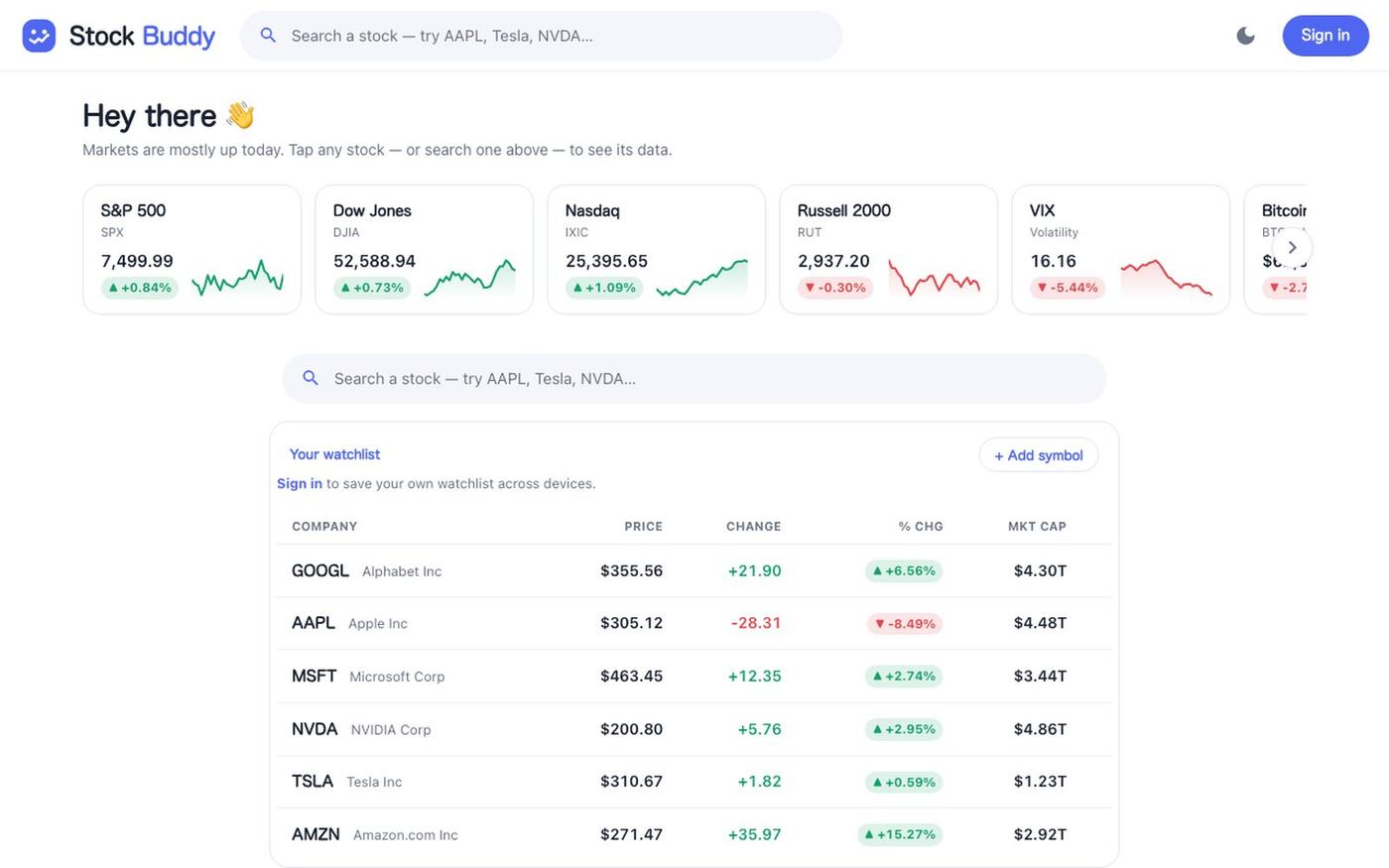Screen dimensions: 1389x868
Task: Click the +35.97 change for AMZN
Action: 754,835
